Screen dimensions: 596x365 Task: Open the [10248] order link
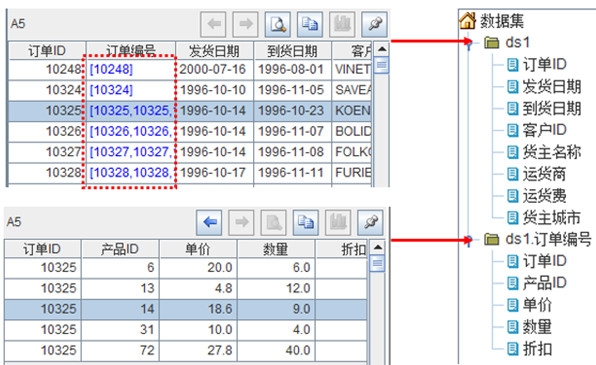(x=111, y=70)
